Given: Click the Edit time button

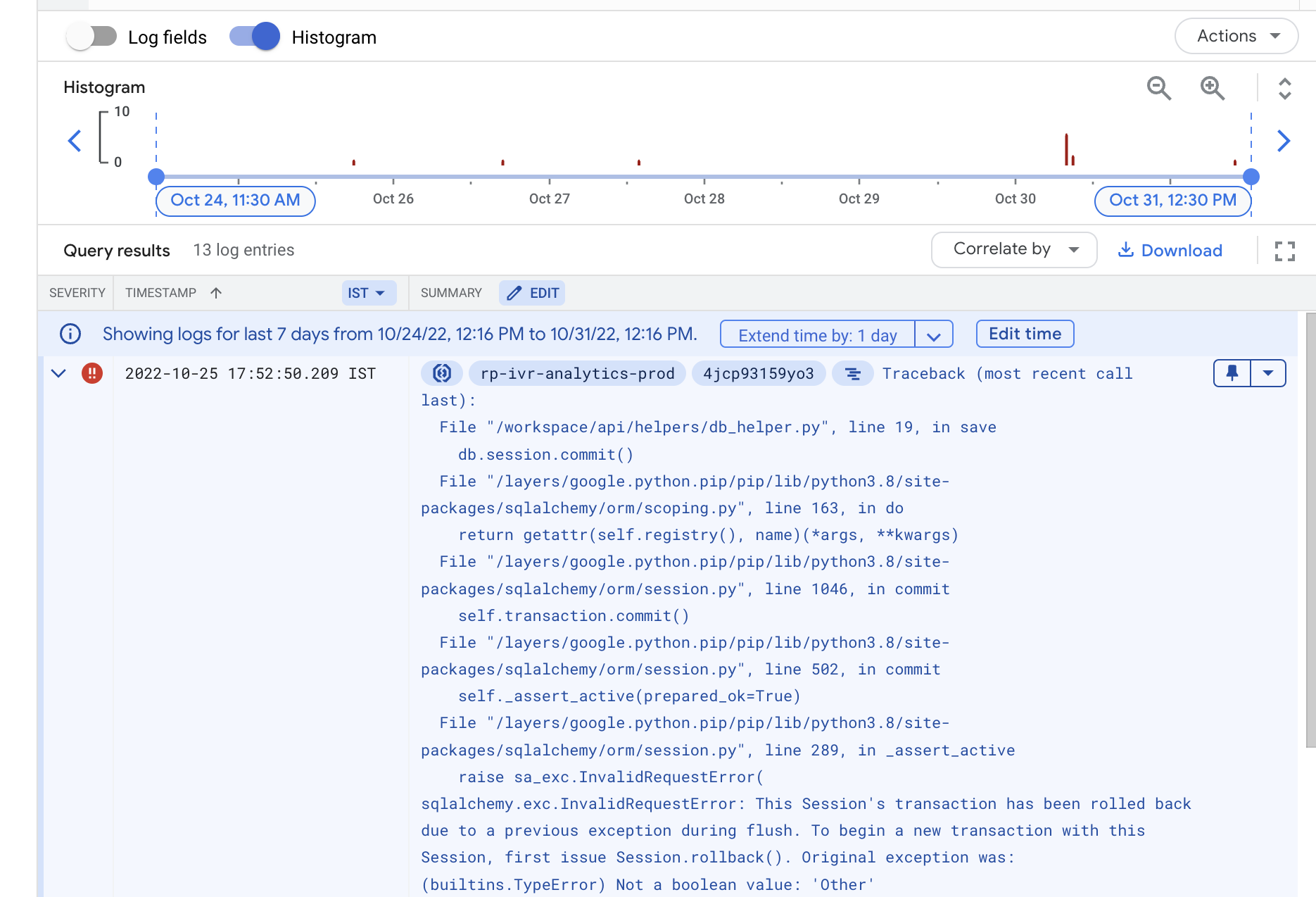Looking at the screenshot, I should tap(1025, 334).
